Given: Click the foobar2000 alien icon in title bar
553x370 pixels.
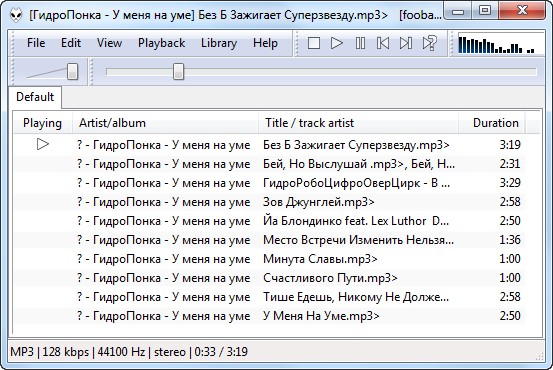Looking at the screenshot, I should click(16, 15).
